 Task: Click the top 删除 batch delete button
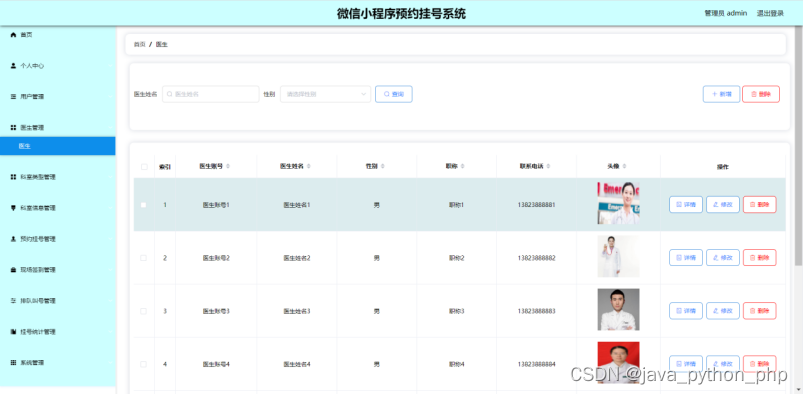pos(761,94)
